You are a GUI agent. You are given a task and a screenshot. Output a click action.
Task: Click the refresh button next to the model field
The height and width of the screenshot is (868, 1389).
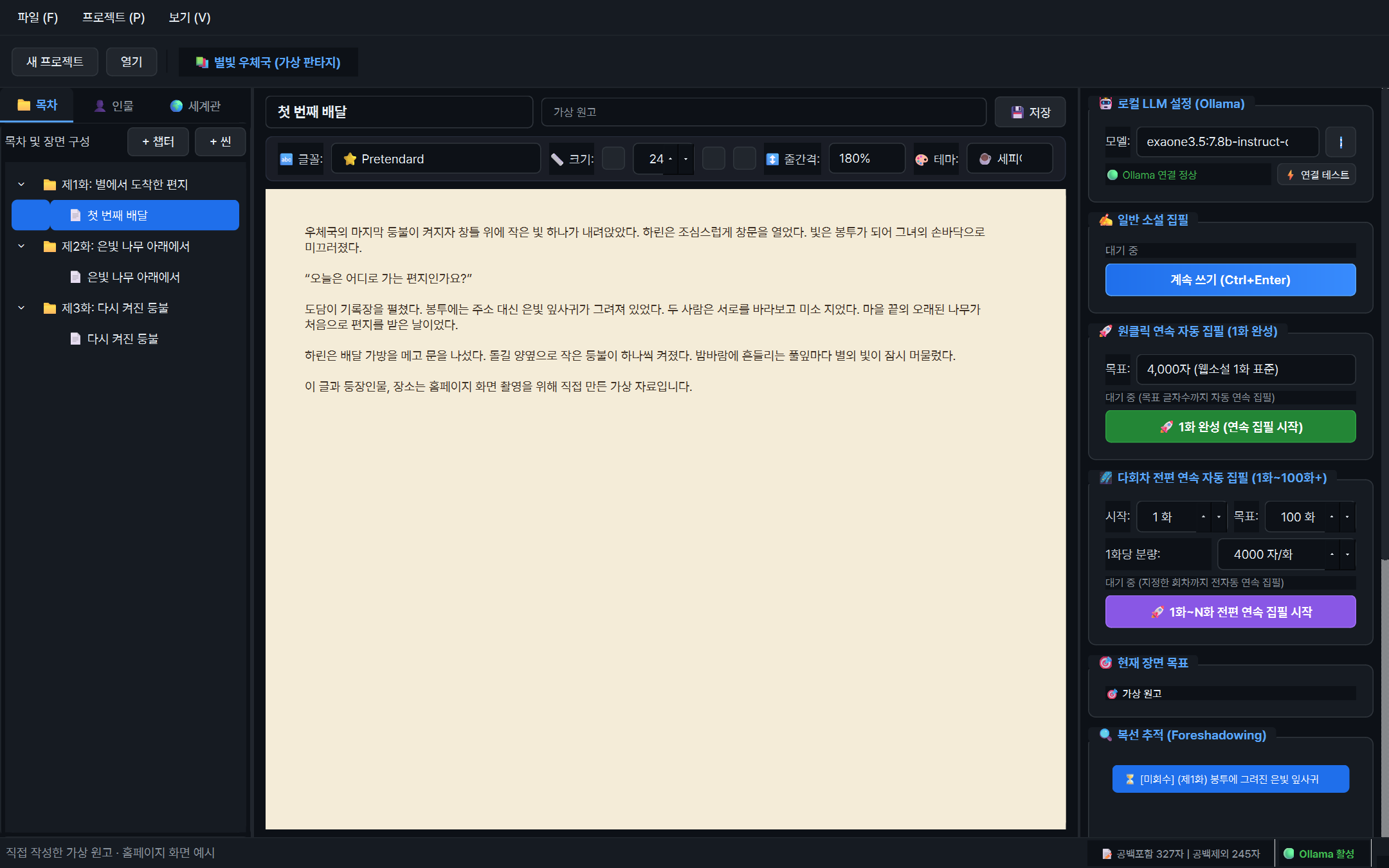(1341, 142)
